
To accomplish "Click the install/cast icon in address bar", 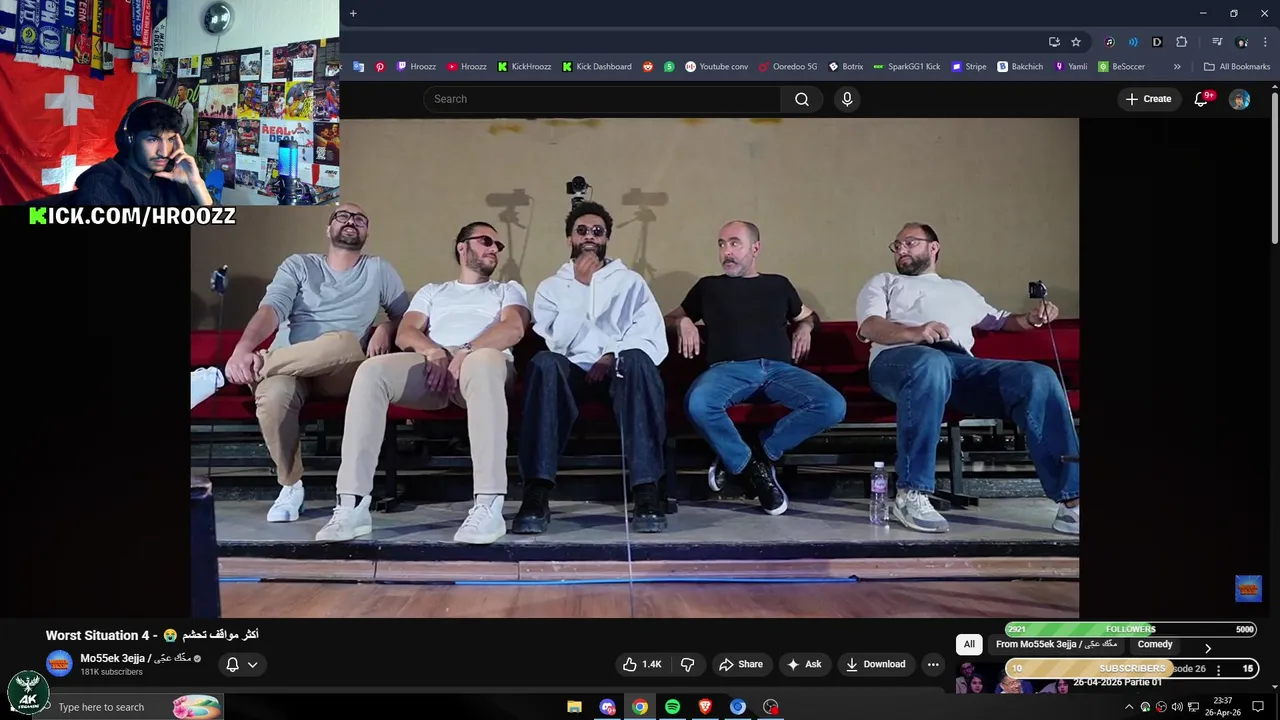I will point(1054,42).
